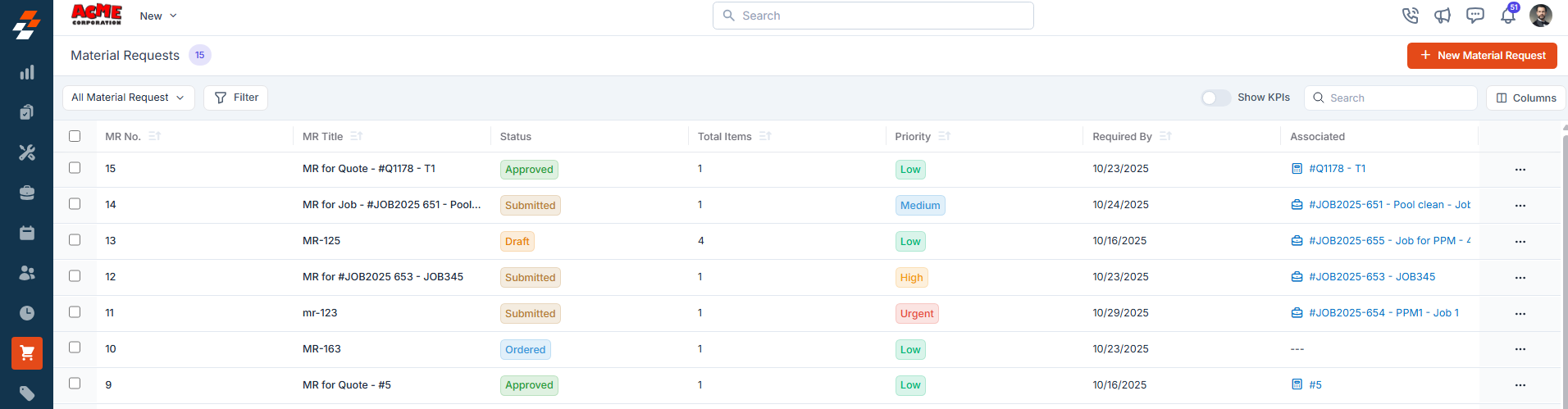The width and height of the screenshot is (1568, 409).
Task: Open associated job #JOB2025-653 - JOB345 link
Action: 1372,277
